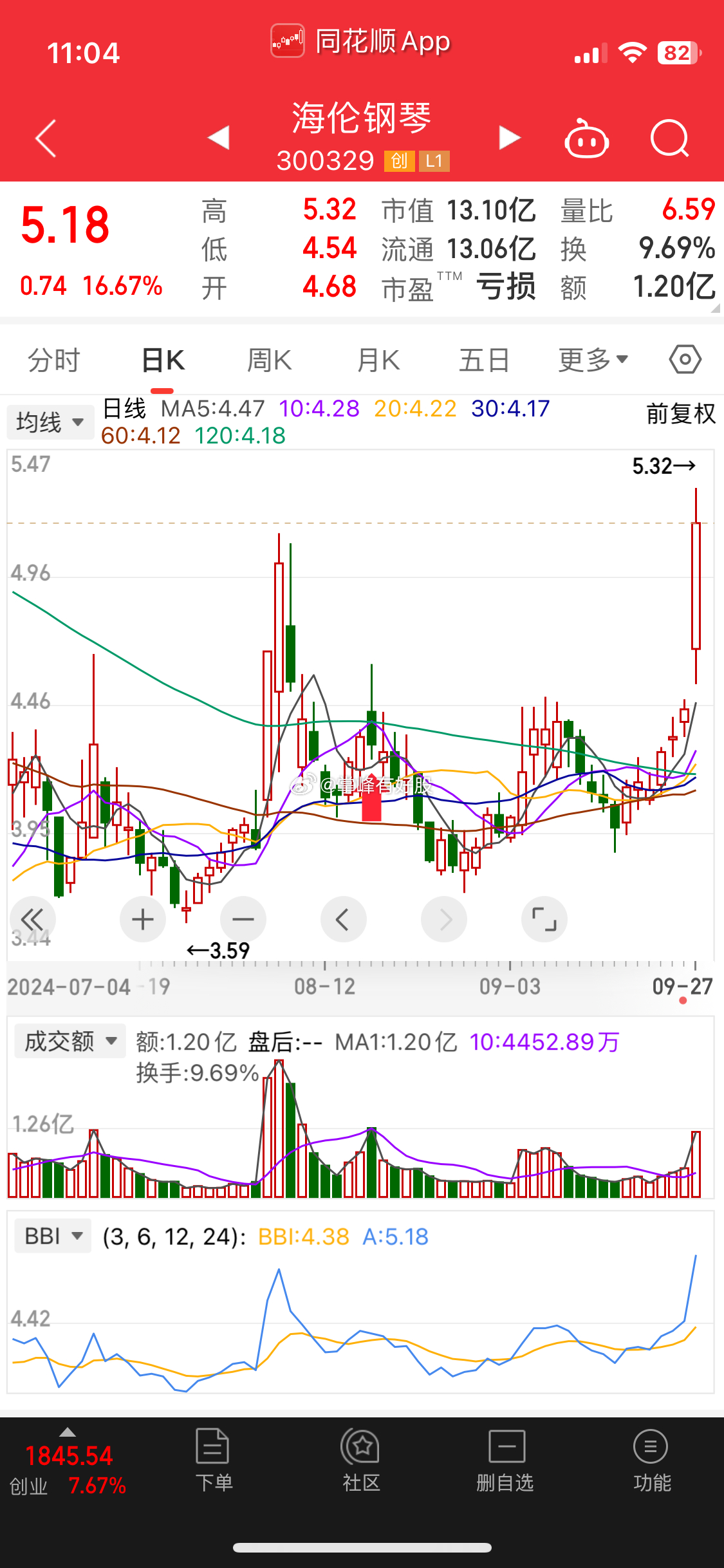Tap 创业 index value 1845.54
724x1568 pixels.
(x=69, y=1455)
